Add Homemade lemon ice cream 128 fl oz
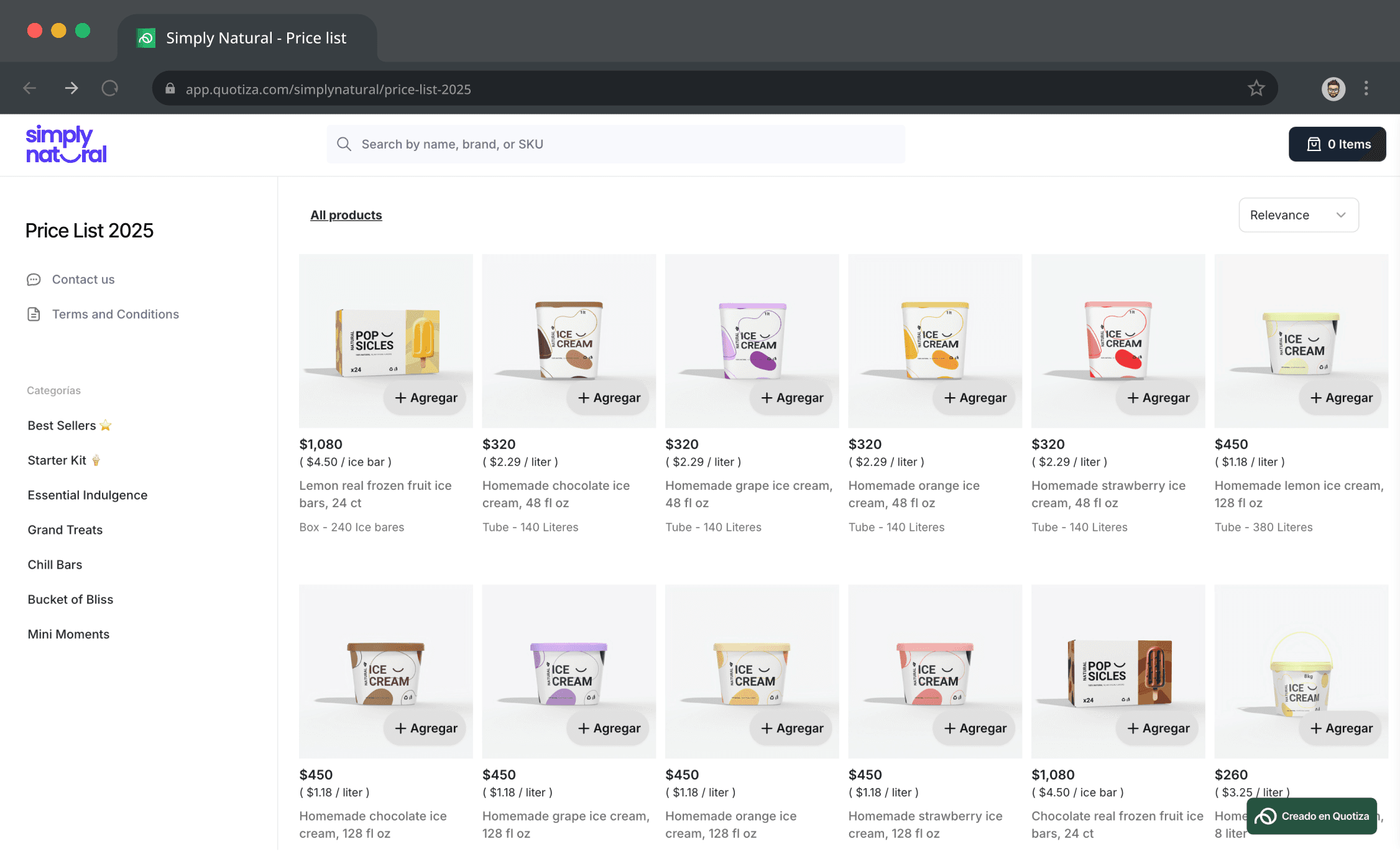The image size is (1400, 864). [1341, 398]
